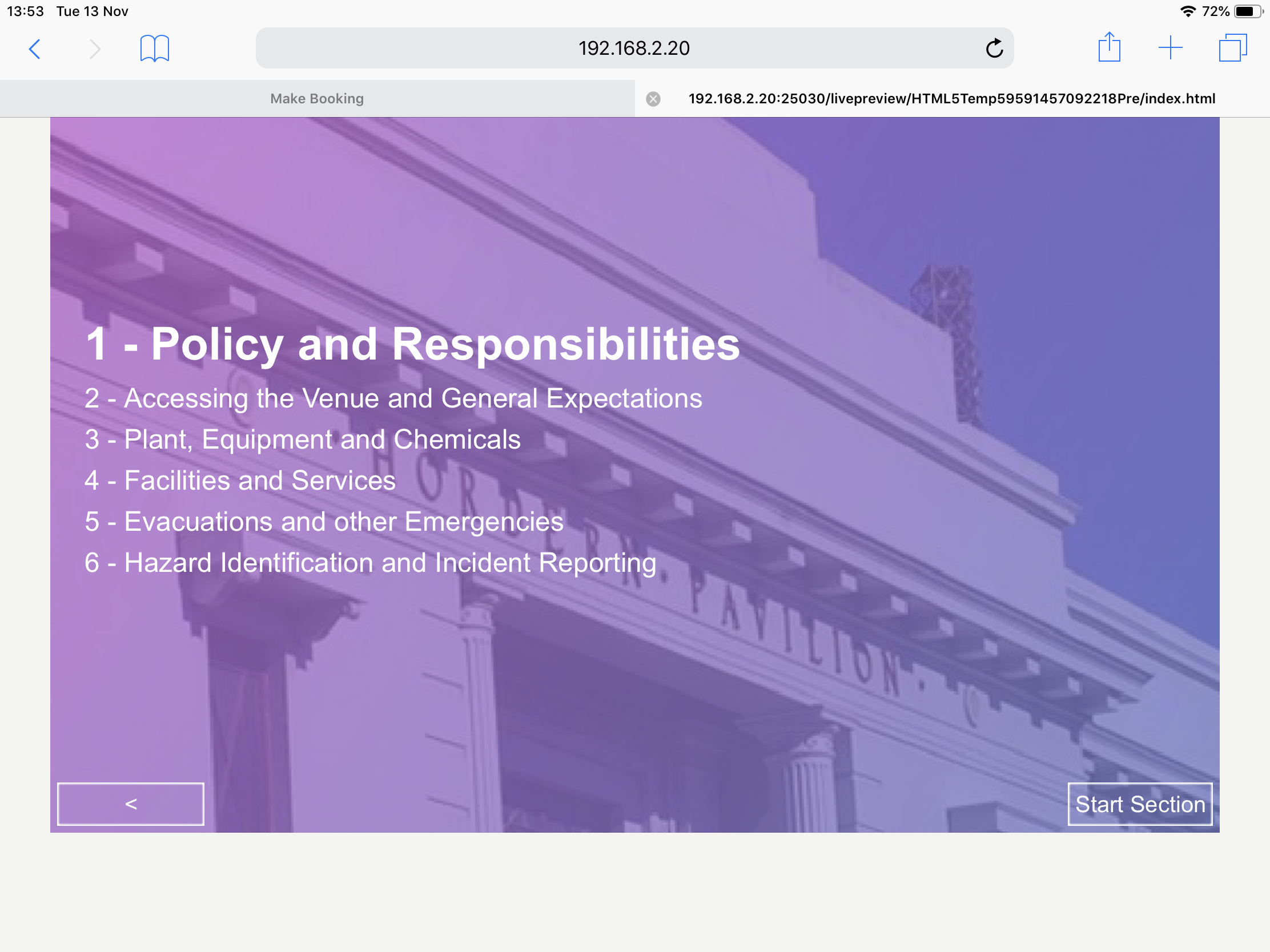Choose 6 - Hazard Identification and Incident Reporting
Image resolution: width=1270 pixels, height=952 pixels.
tap(370, 563)
